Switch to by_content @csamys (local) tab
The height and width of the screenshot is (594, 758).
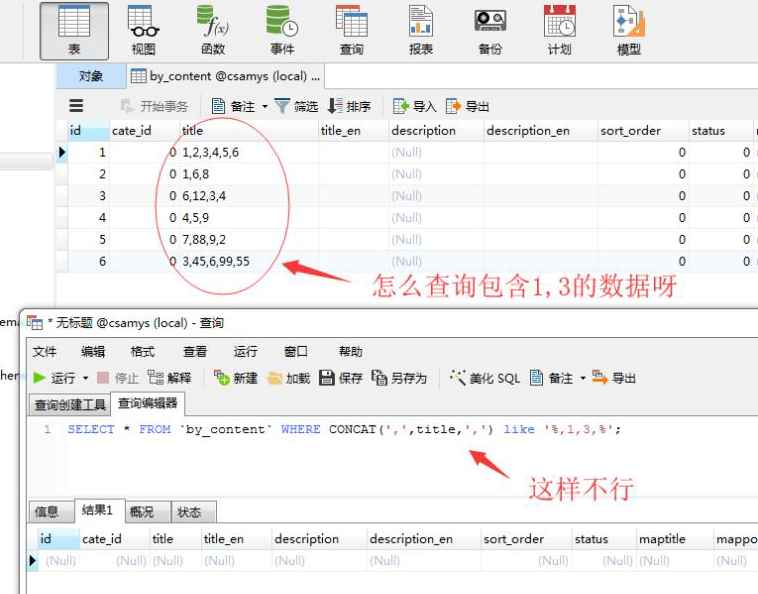tap(225, 76)
